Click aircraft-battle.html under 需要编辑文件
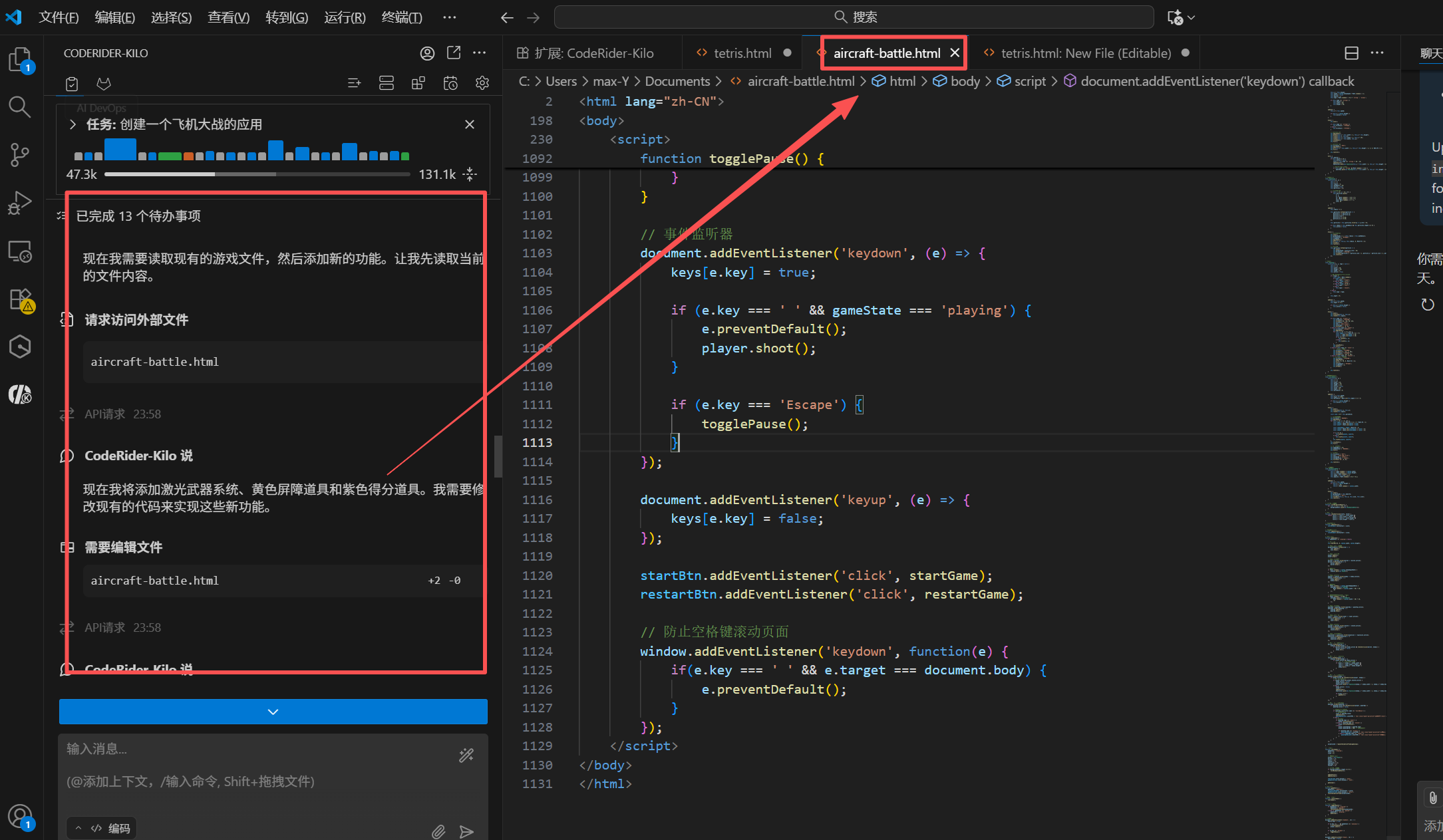The height and width of the screenshot is (840, 1443). pos(154,581)
